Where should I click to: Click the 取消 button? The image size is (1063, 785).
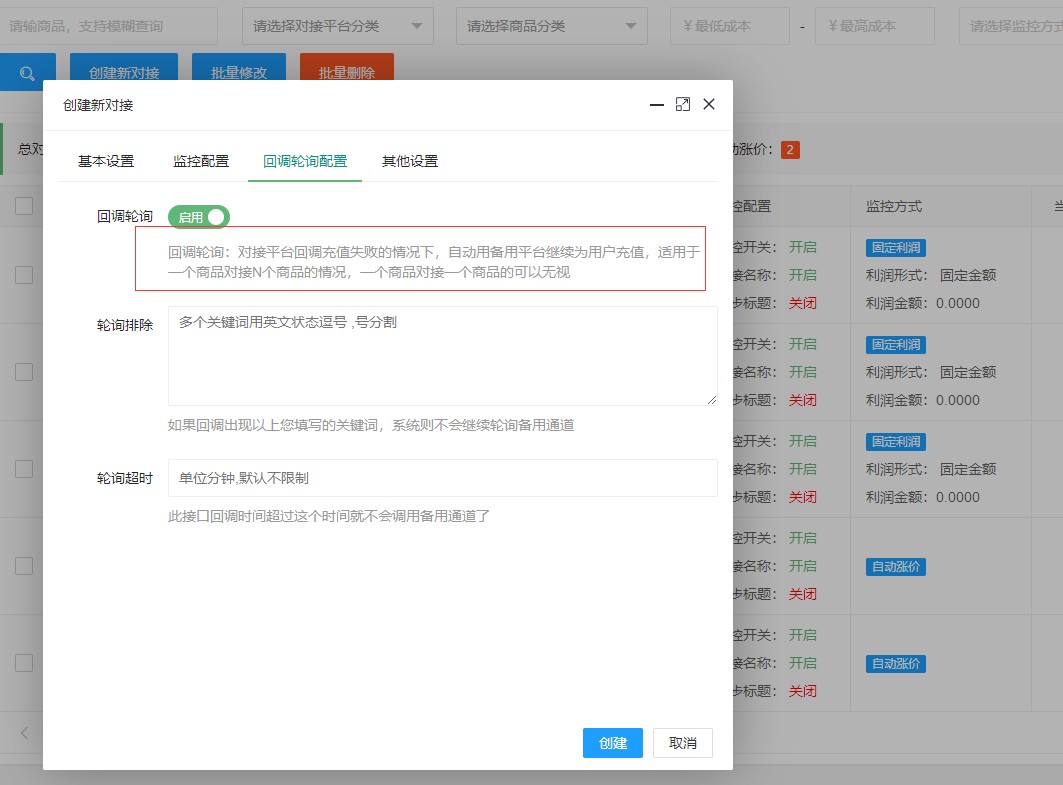click(683, 743)
